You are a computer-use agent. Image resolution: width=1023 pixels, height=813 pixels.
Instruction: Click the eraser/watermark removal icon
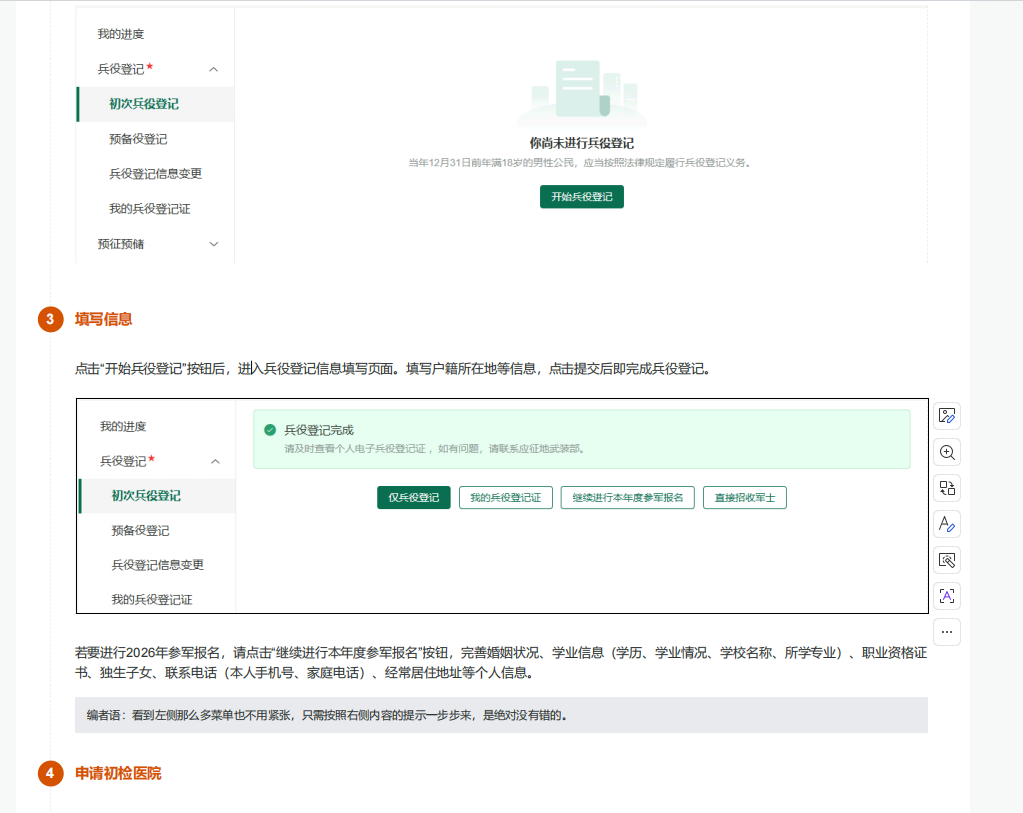click(x=946, y=560)
